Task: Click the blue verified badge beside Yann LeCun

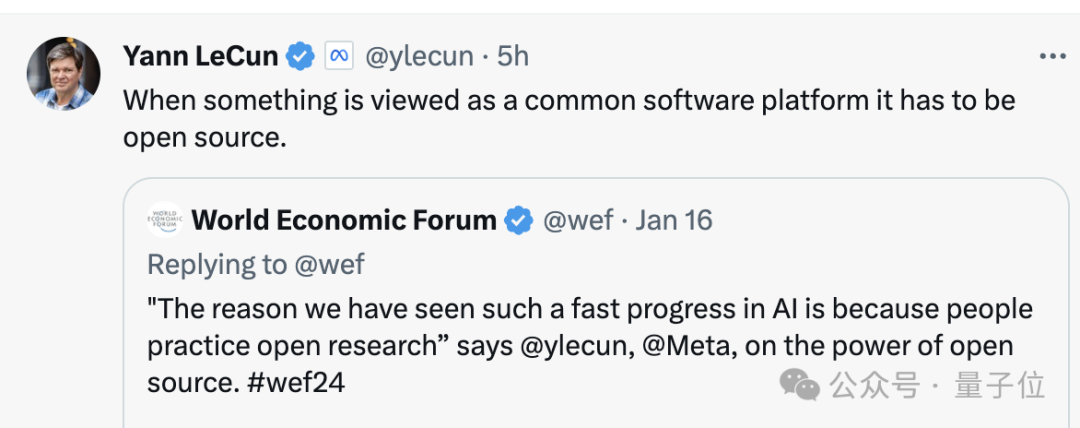Action: (301, 57)
